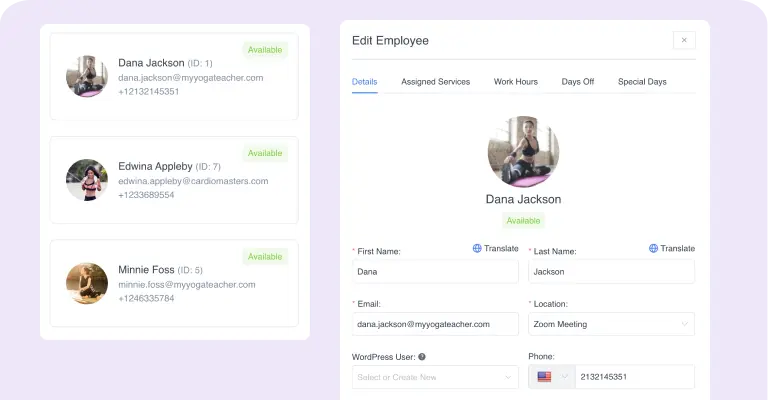Click the Available badge under Dana Jackson's photo
The width and height of the screenshot is (768, 400).
click(523, 221)
